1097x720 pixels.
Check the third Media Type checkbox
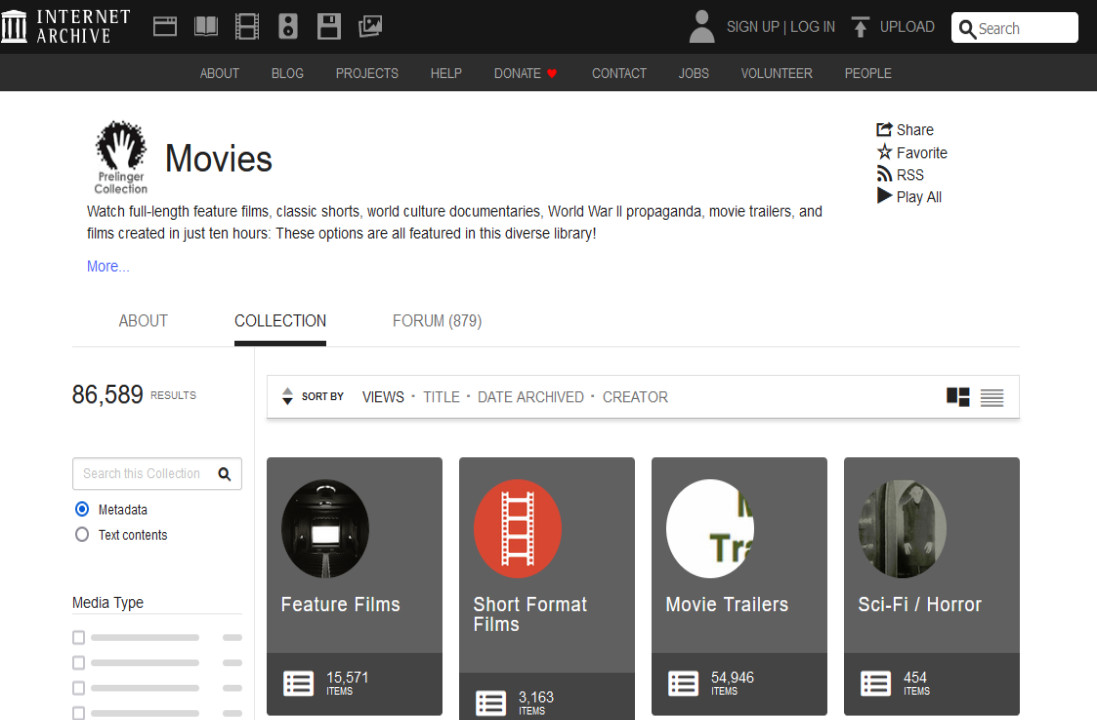(x=78, y=688)
